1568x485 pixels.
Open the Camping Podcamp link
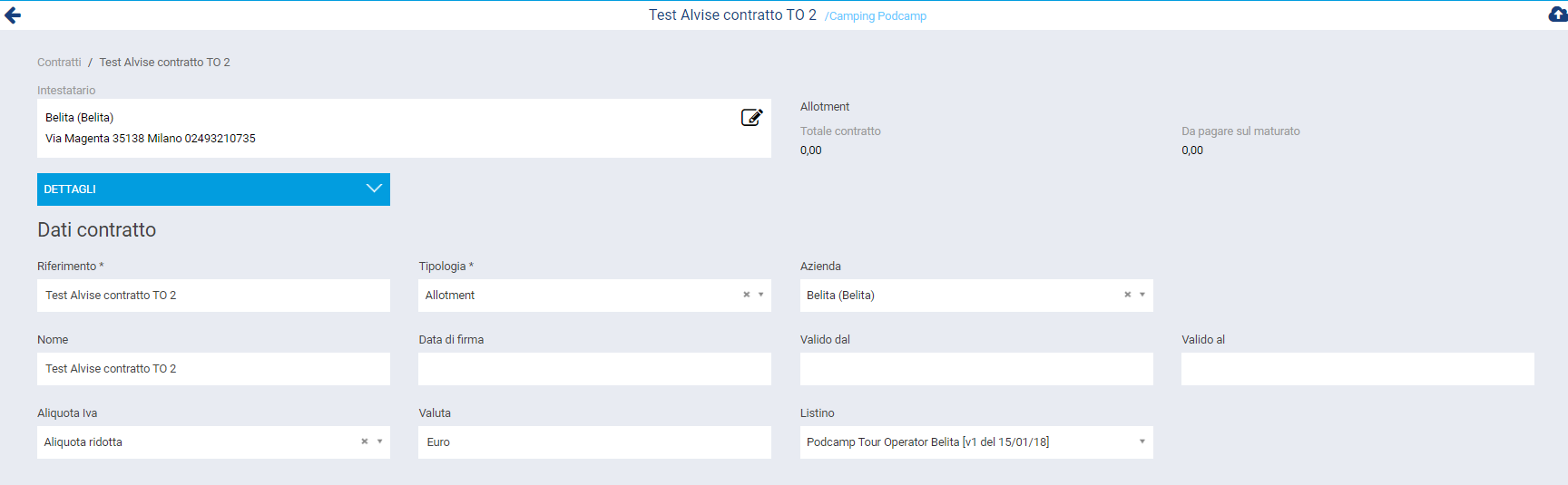[x=877, y=16]
